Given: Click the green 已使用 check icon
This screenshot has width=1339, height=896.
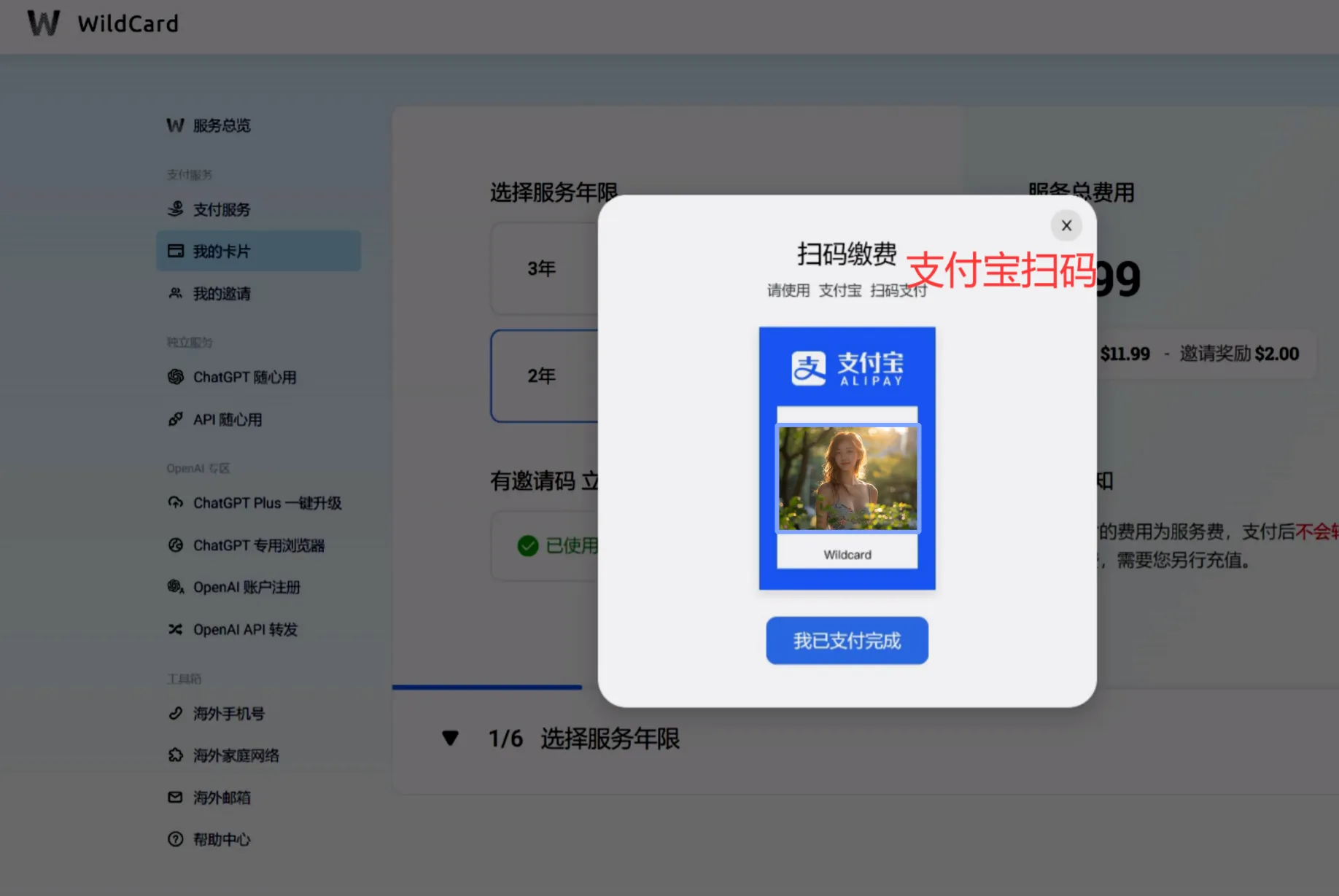Looking at the screenshot, I should tap(527, 545).
